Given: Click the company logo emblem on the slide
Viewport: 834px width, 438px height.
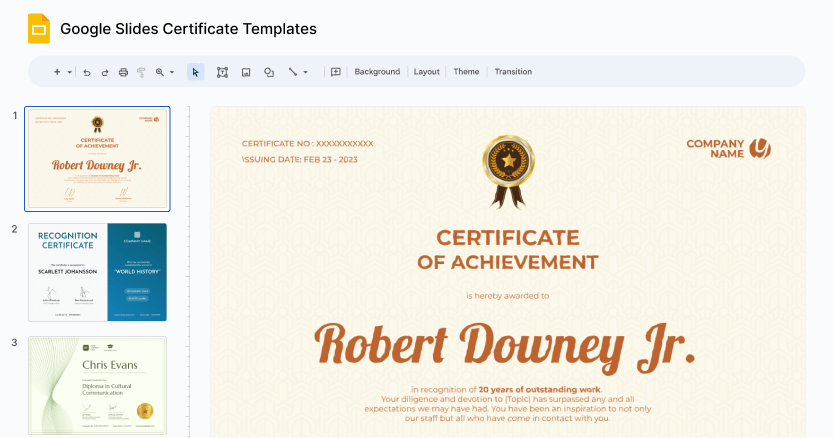Looking at the screenshot, I should coord(760,149).
